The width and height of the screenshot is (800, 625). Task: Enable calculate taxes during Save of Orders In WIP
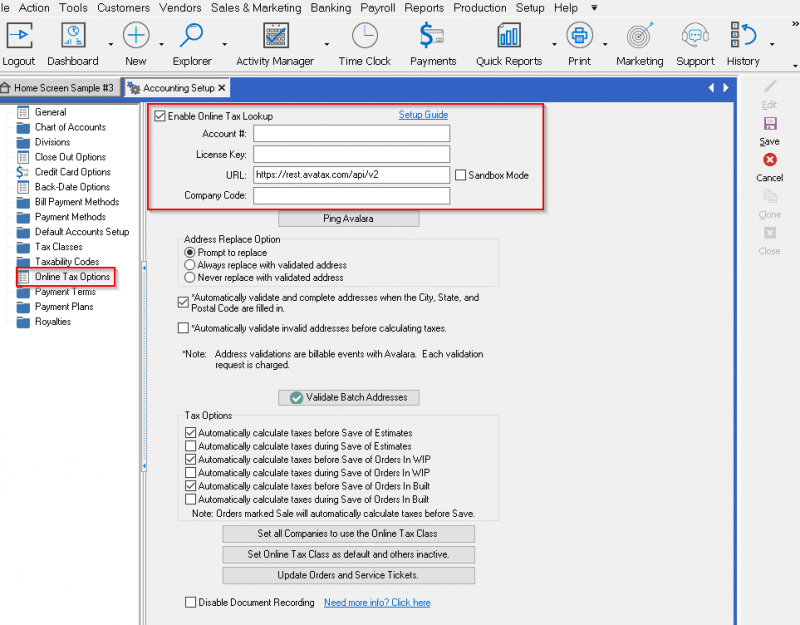point(190,472)
